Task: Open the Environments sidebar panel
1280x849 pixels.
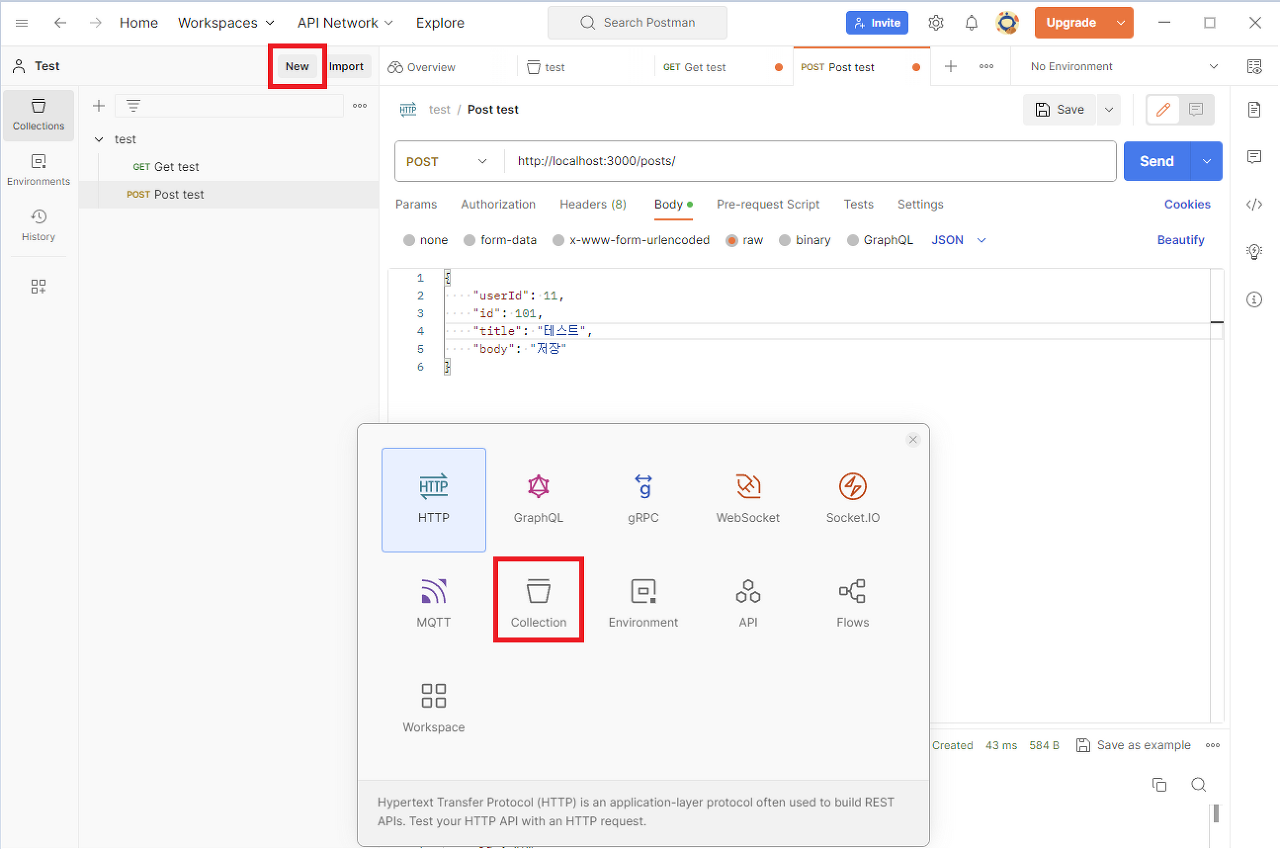Action: tap(39, 170)
